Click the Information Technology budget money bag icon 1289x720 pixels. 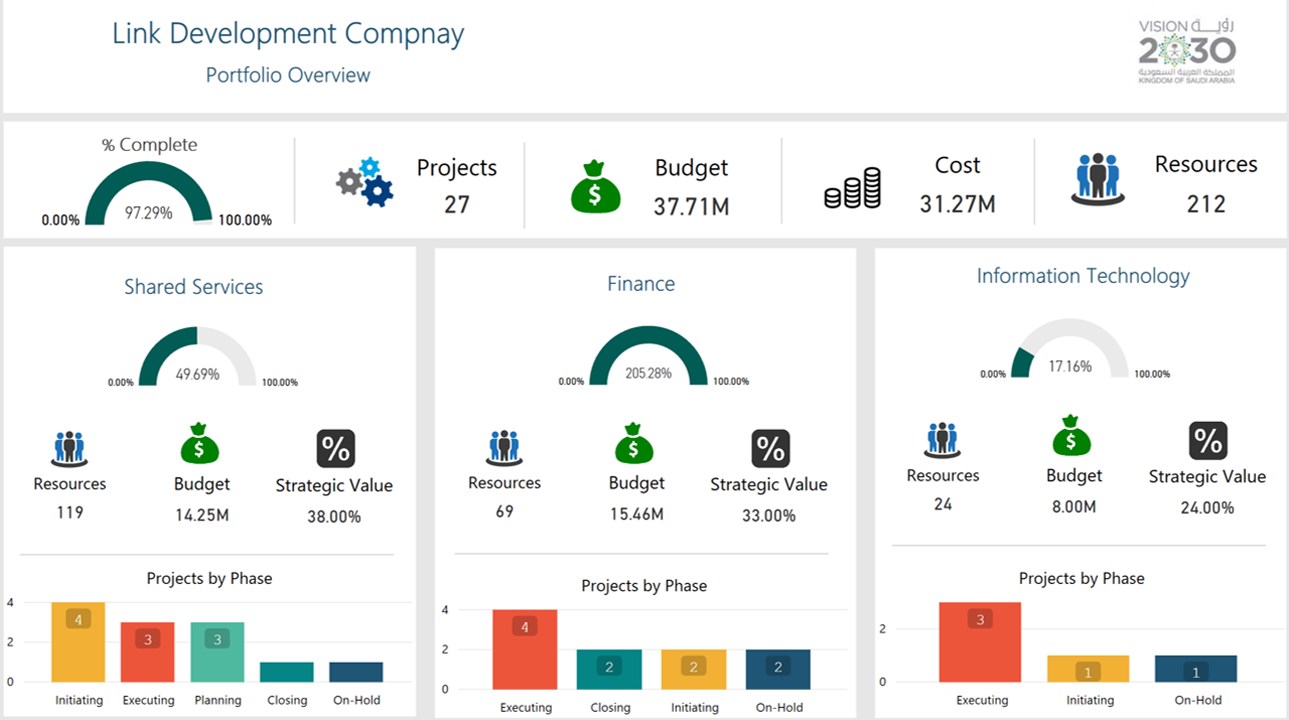pos(1072,436)
